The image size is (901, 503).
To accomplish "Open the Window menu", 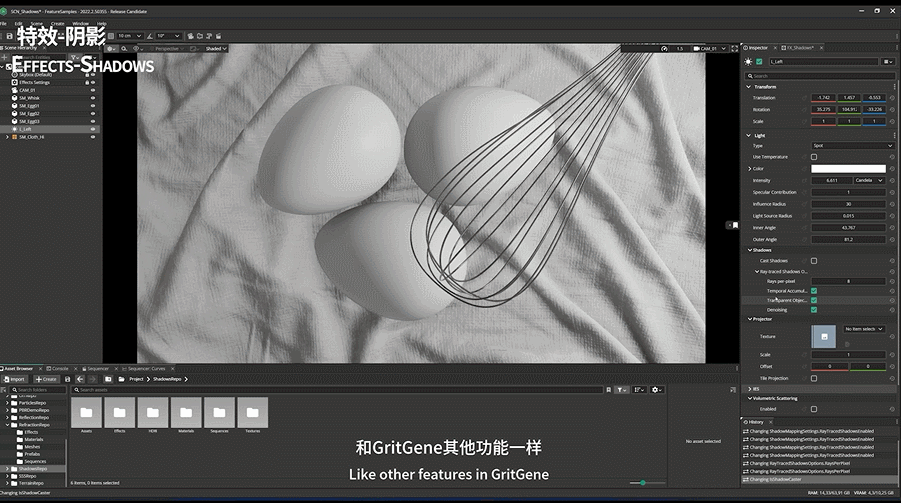I will click(x=80, y=23).
